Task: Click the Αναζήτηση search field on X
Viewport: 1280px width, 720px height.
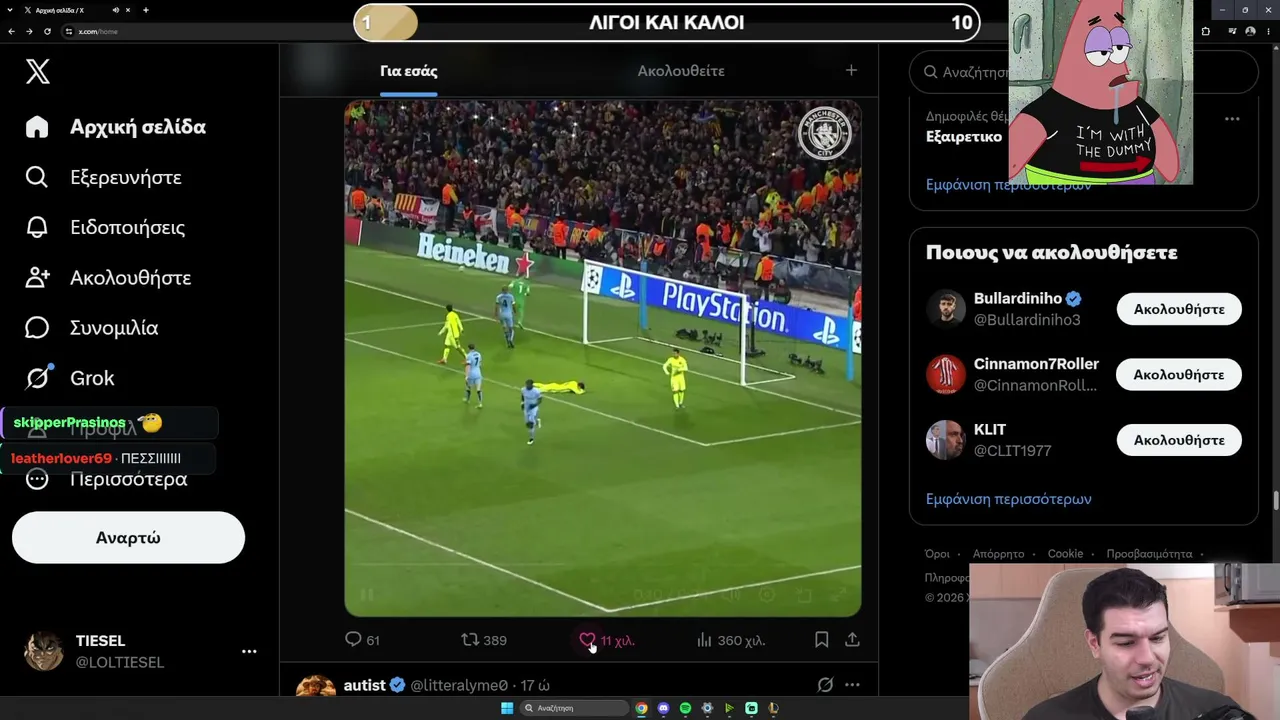Action: tap(1083, 72)
